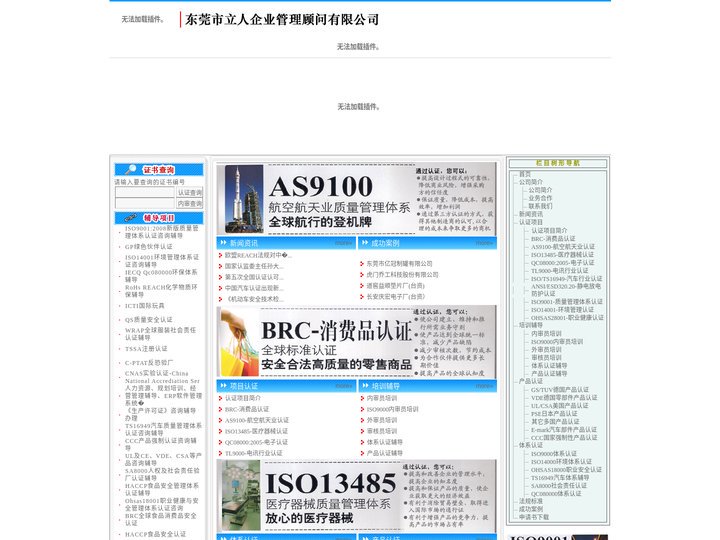Open the ISO13485 medical device banner
The width and height of the screenshot is (720, 540).
point(356,496)
